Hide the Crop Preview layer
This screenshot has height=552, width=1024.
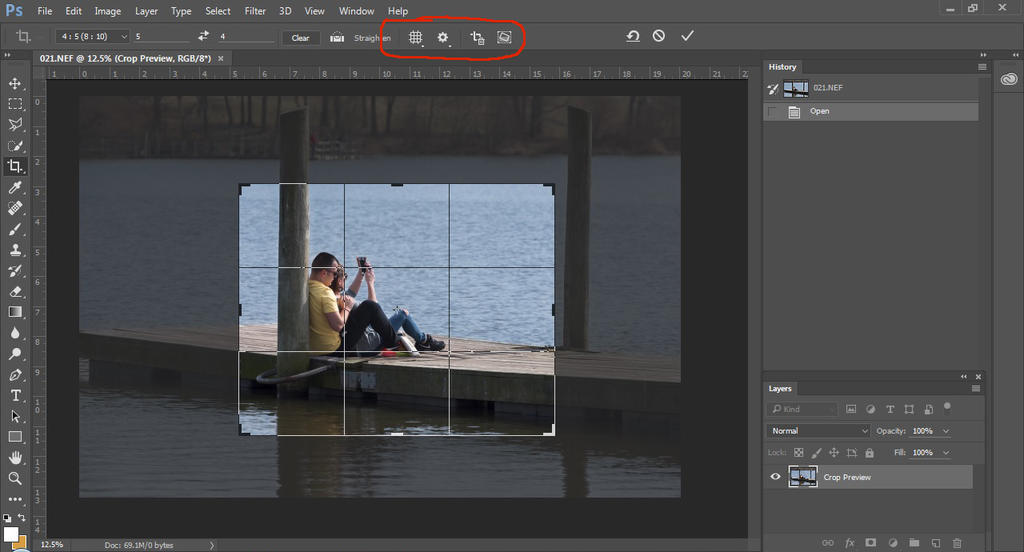coord(775,477)
